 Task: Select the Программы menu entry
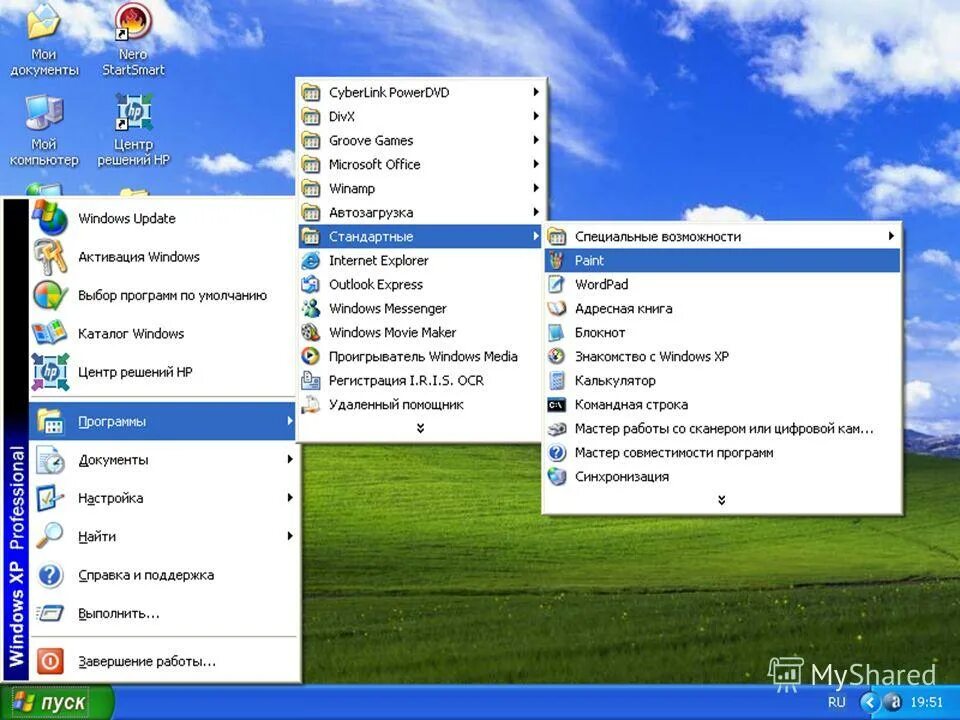click(163, 421)
